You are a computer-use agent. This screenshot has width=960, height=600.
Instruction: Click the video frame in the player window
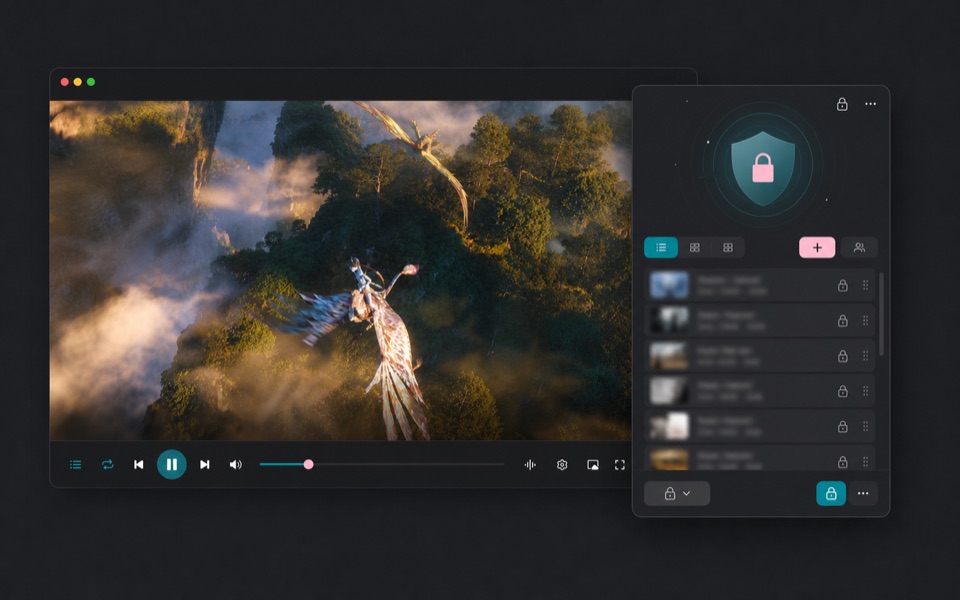coord(340,270)
